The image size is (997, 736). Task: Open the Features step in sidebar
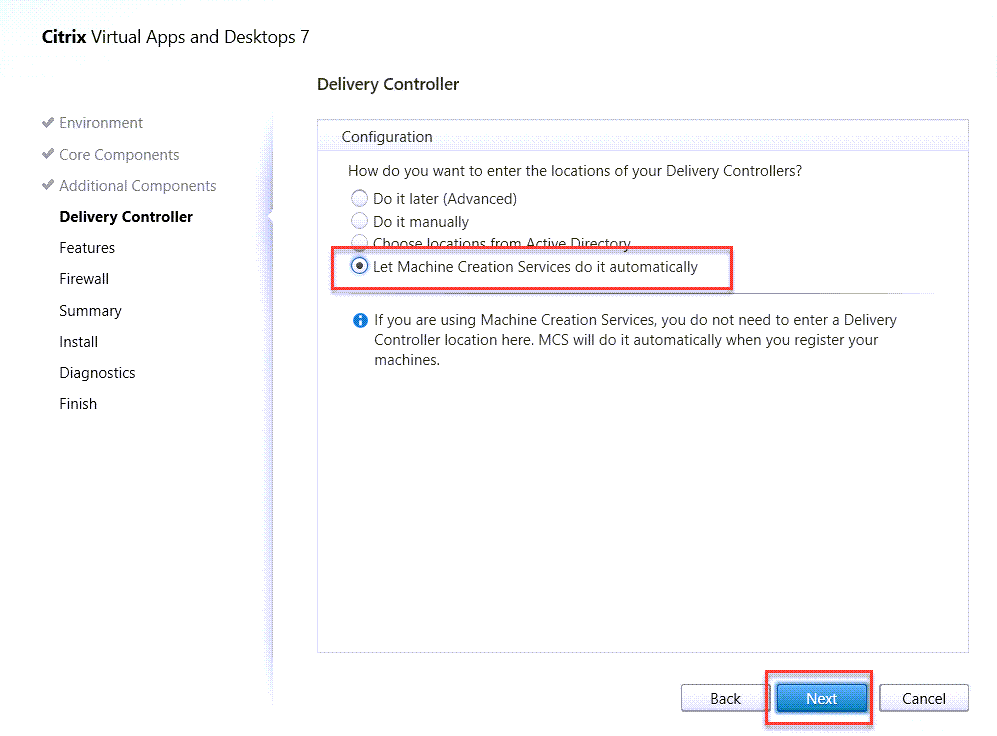87,248
